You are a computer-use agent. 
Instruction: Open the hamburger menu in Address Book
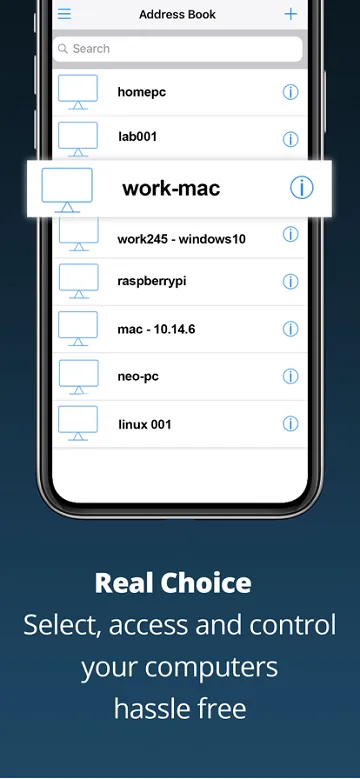(x=65, y=14)
